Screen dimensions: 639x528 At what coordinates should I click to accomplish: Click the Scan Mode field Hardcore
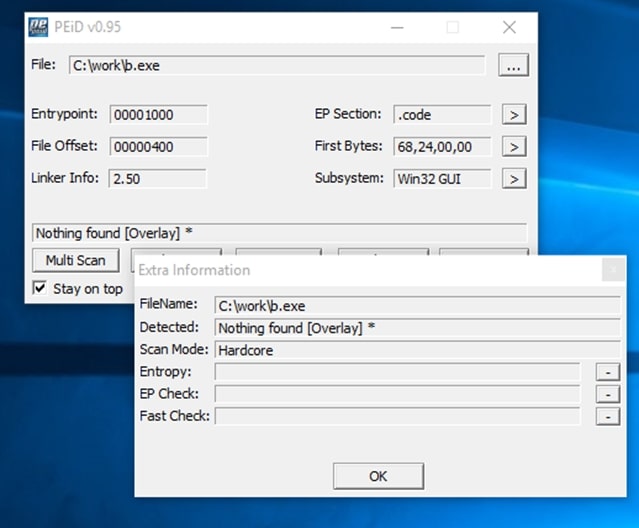point(417,350)
